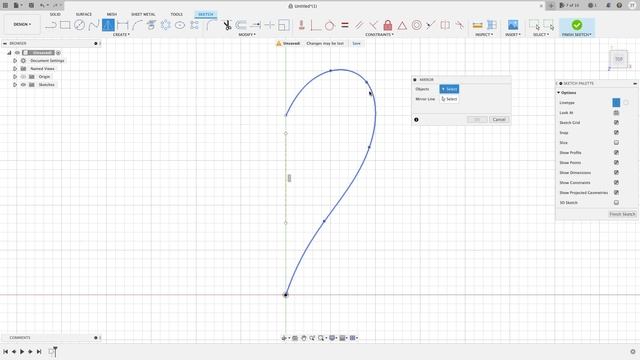Apply the Perpendicular constraint
Screen dimensions: 640x360
click(373, 25)
